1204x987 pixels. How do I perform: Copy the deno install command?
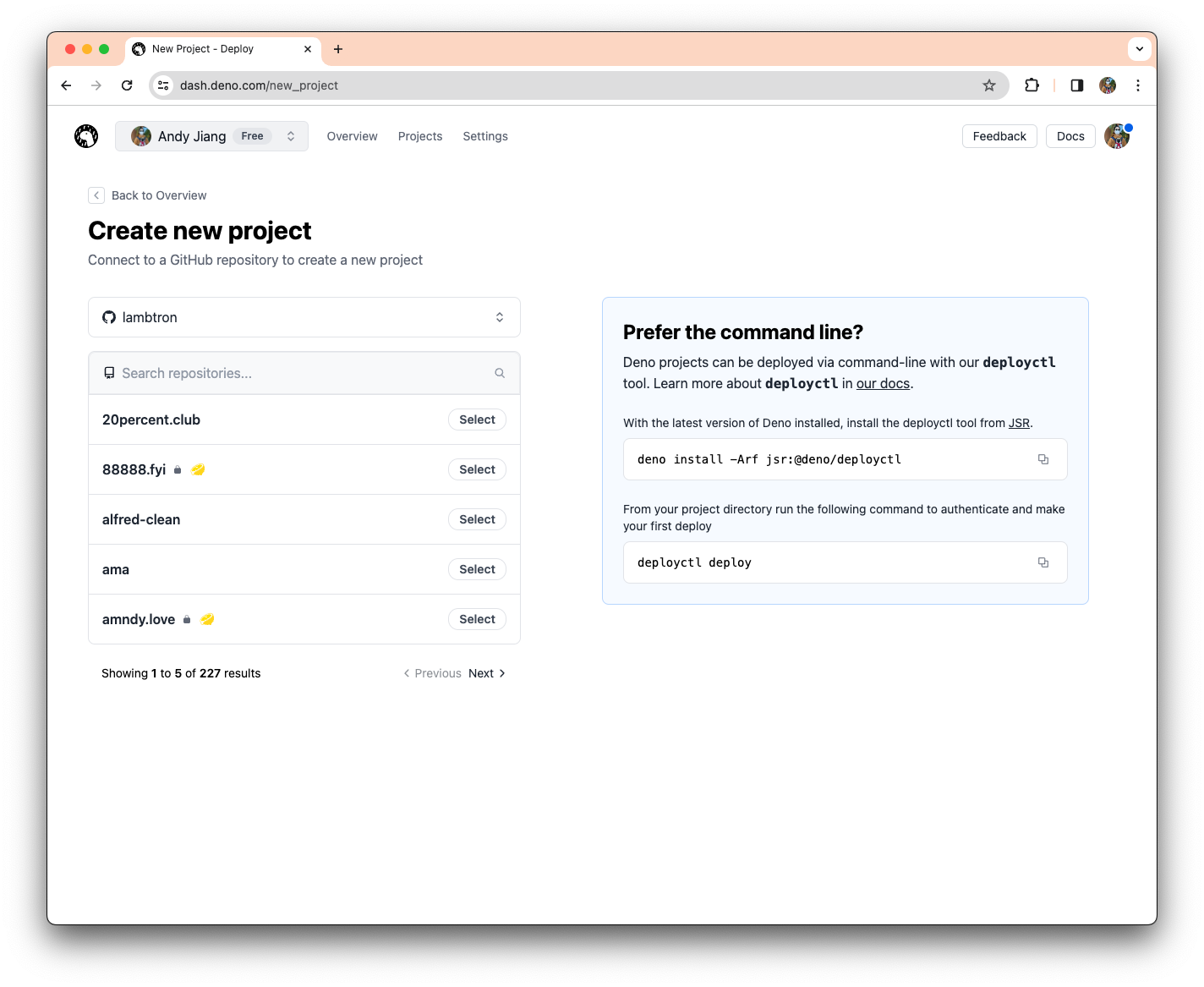coord(1043,459)
